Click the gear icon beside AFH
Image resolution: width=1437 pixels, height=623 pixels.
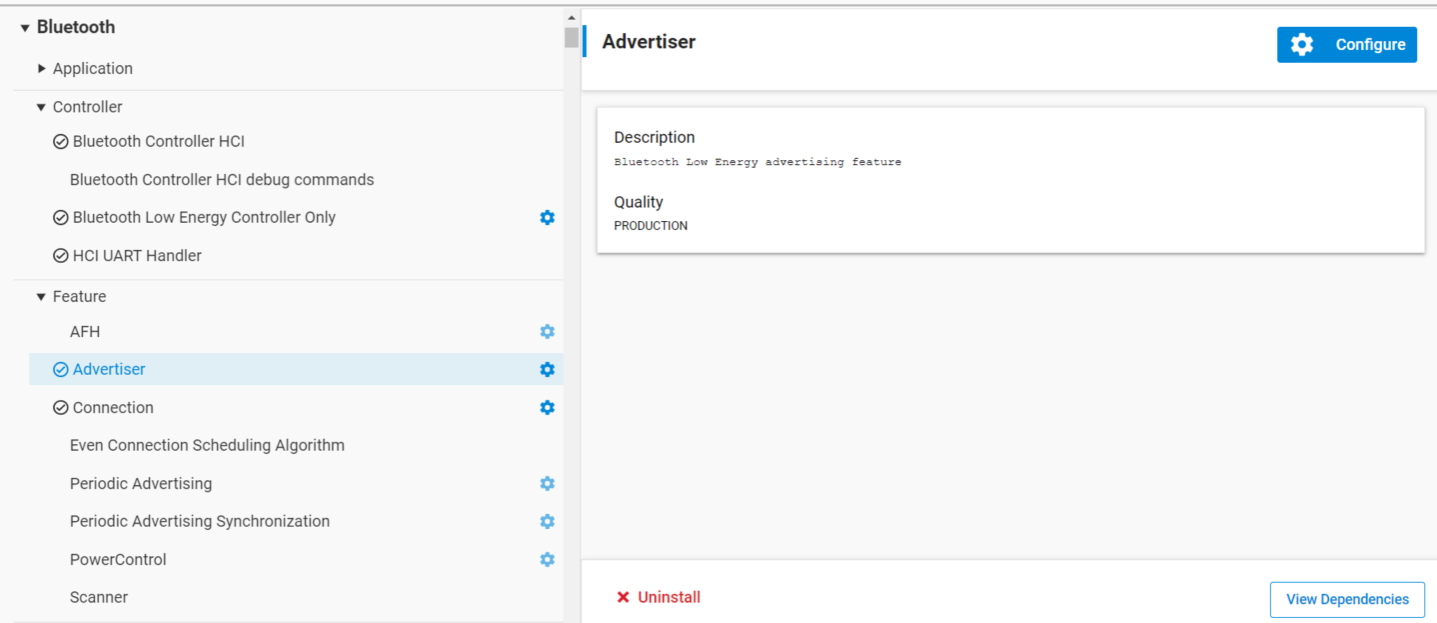point(547,332)
